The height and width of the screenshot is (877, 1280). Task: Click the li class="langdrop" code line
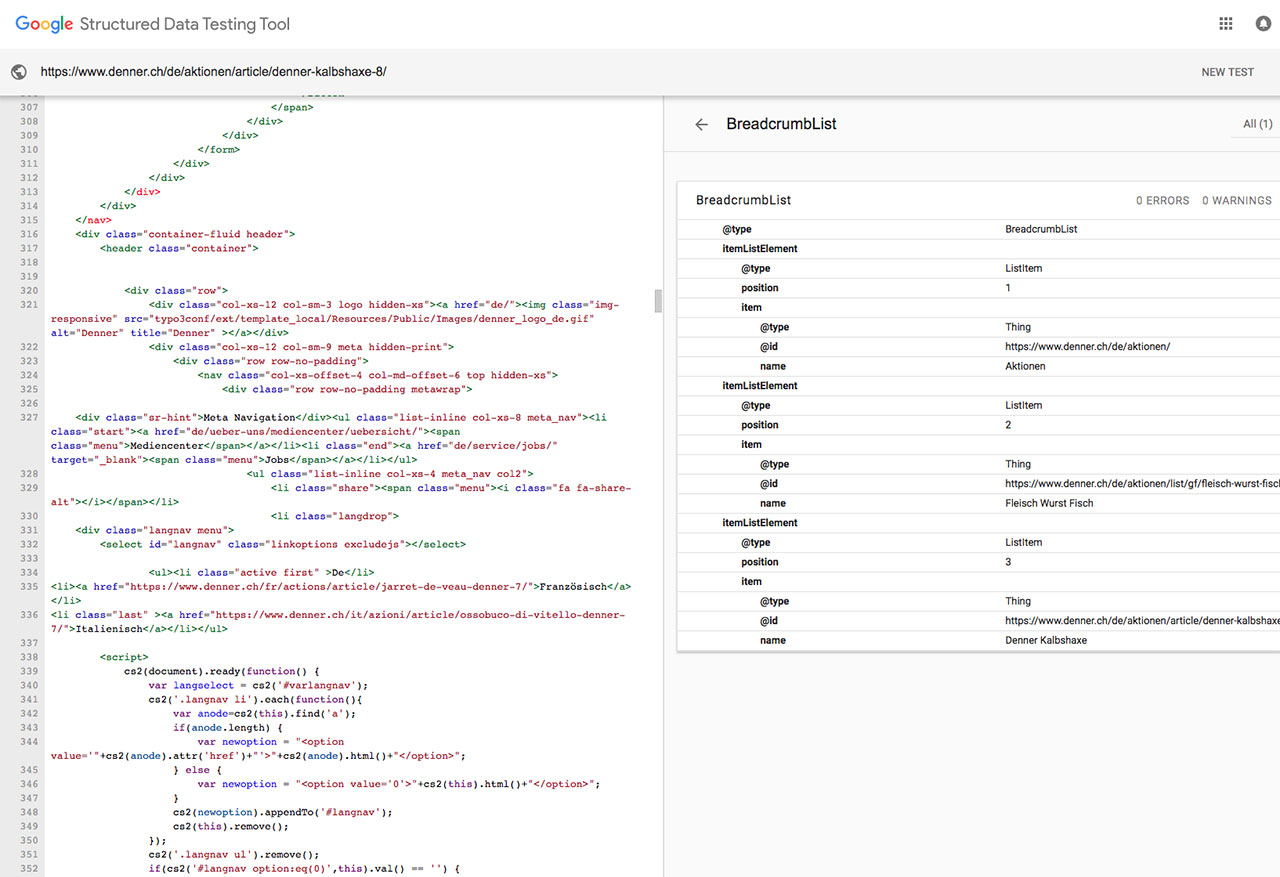334,516
